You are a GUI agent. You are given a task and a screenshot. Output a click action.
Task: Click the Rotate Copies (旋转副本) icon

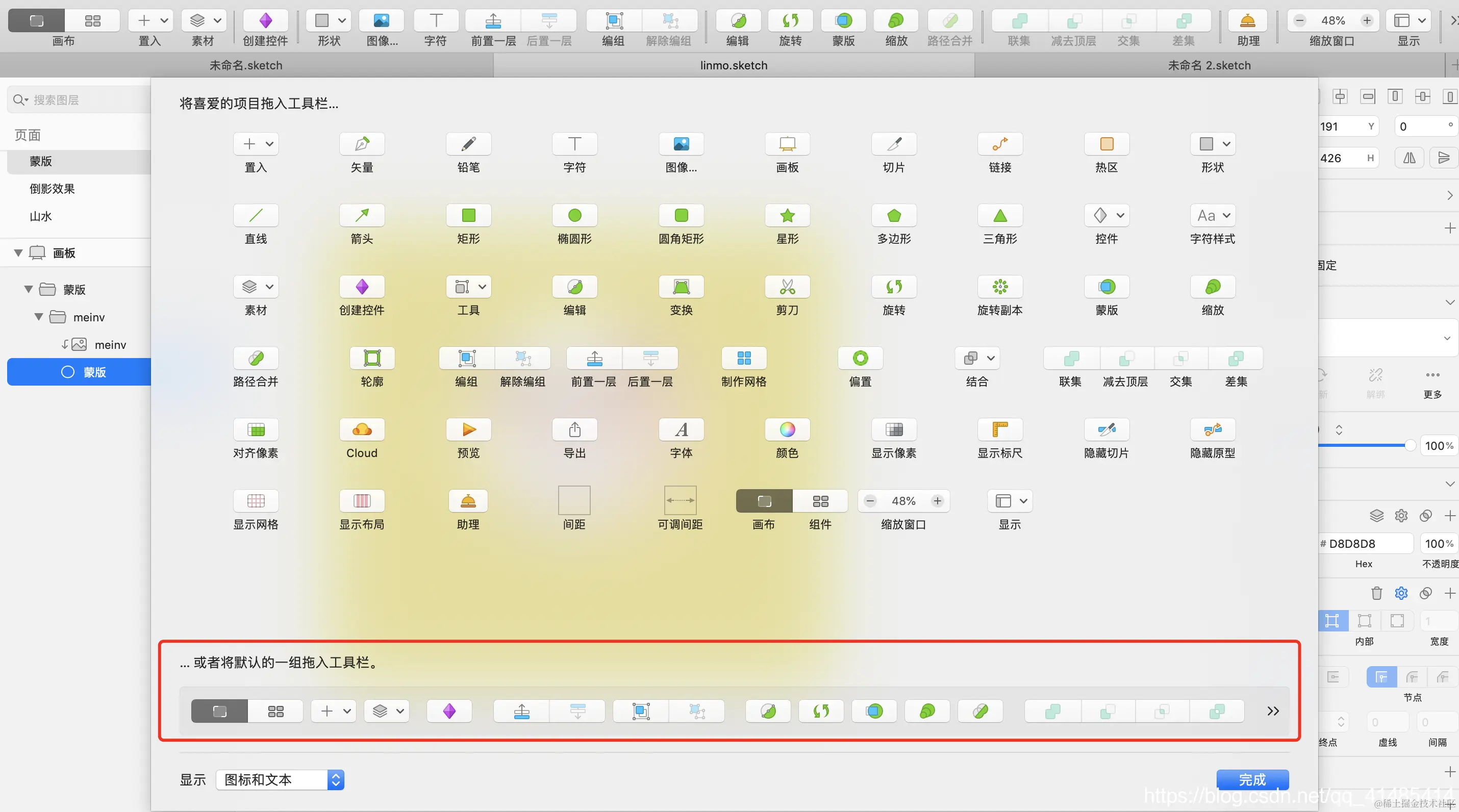(1000, 287)
